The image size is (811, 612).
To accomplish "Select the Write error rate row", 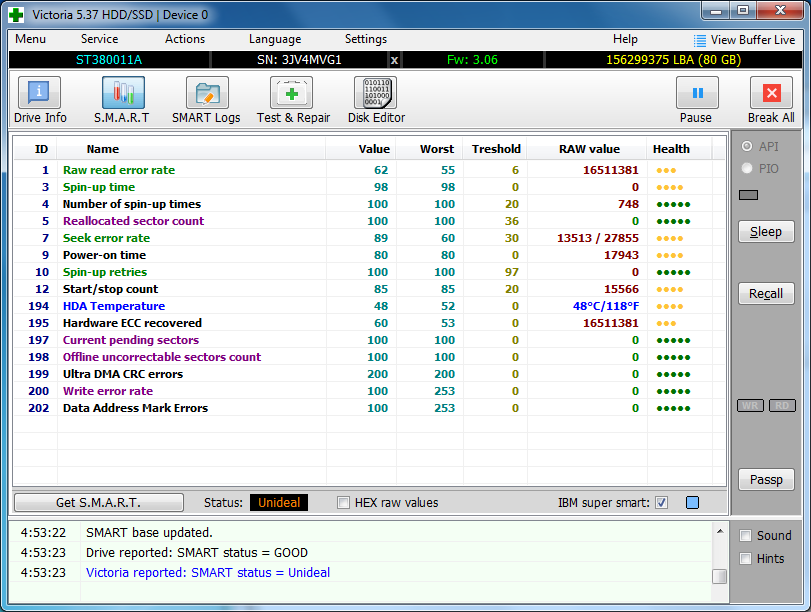I will (369, 391).
